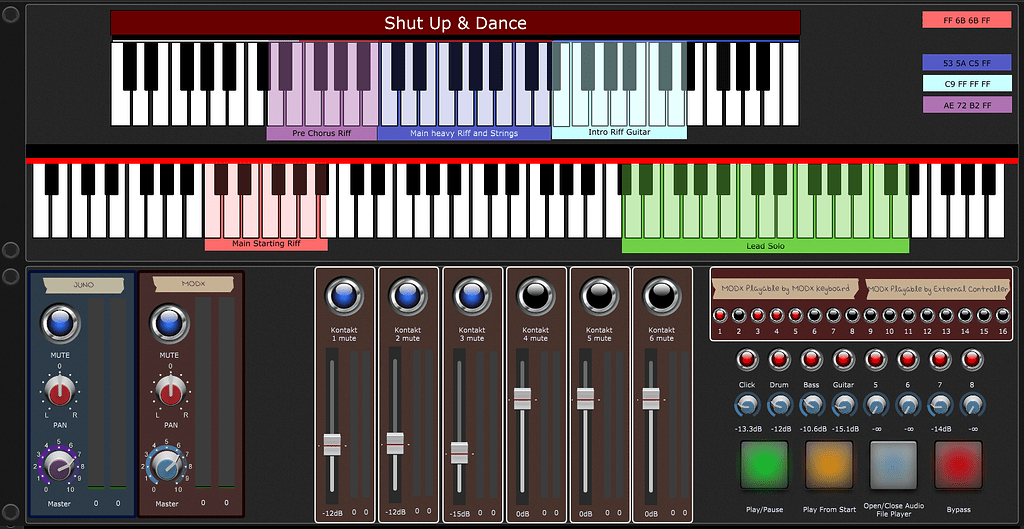This screenshot has width=1024, height=529.
Task: Click the JUNO pan knob
Action: (60, 393)
